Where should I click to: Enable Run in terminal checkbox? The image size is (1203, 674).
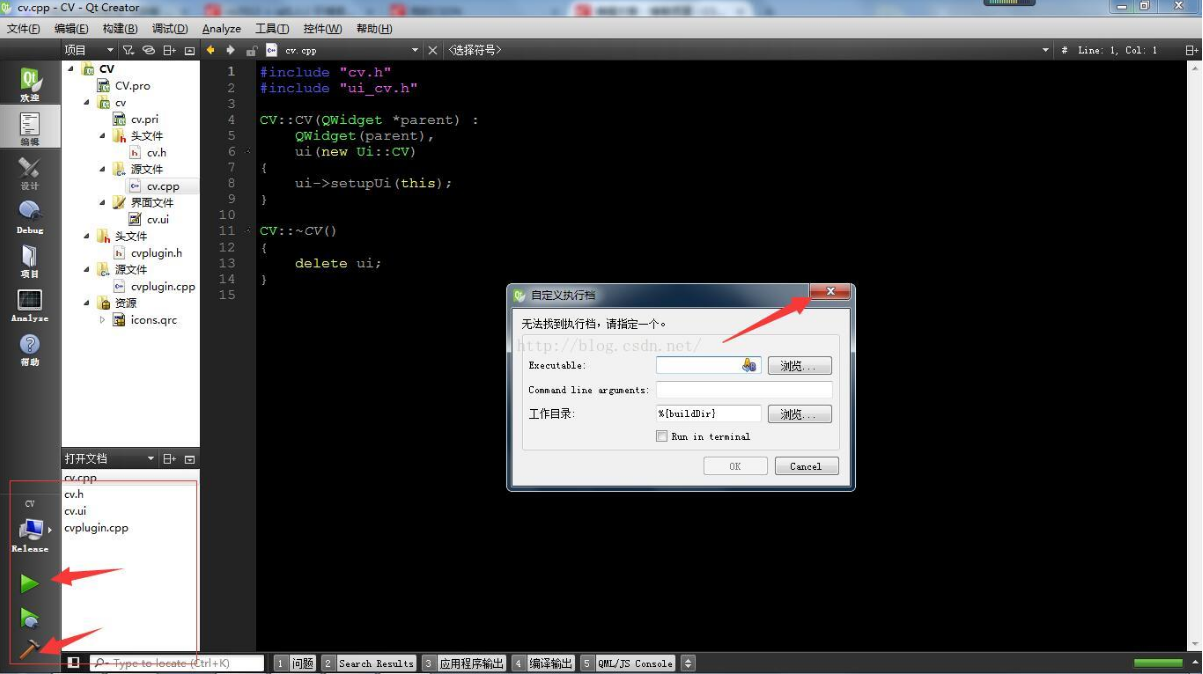pyautogui.click(x=662, y=436)
